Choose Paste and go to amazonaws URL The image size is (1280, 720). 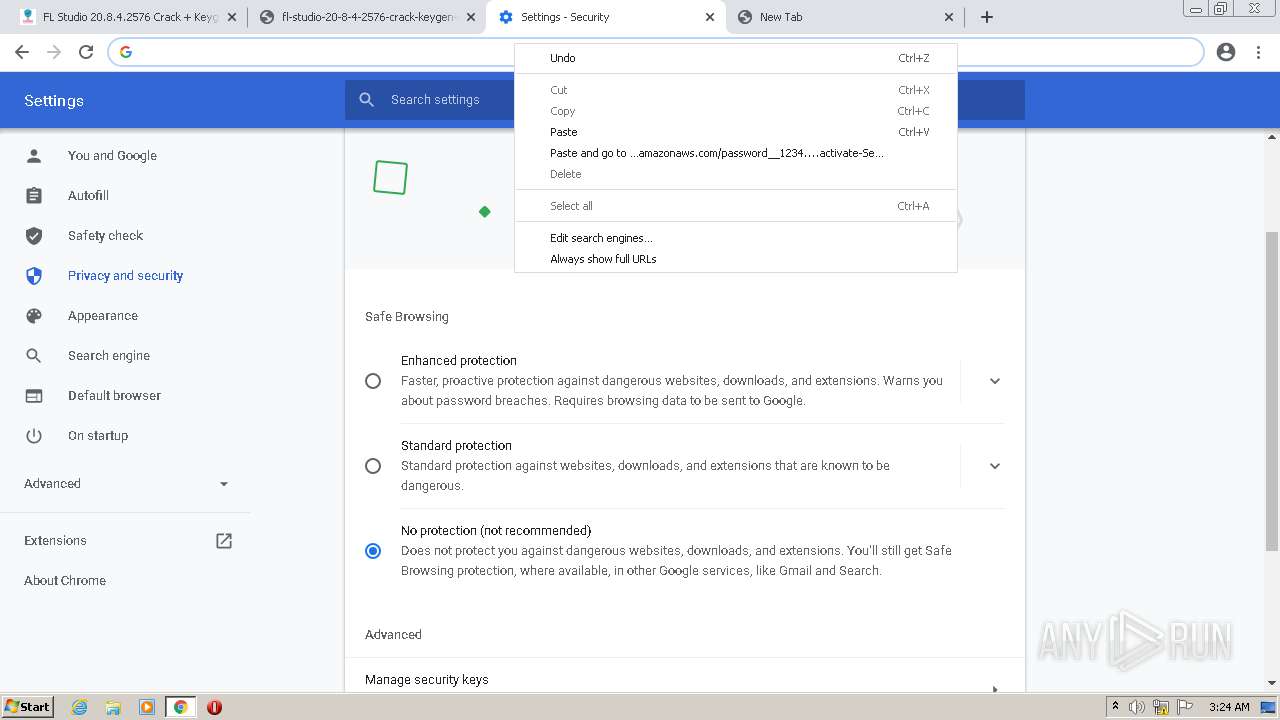point(736,153)
